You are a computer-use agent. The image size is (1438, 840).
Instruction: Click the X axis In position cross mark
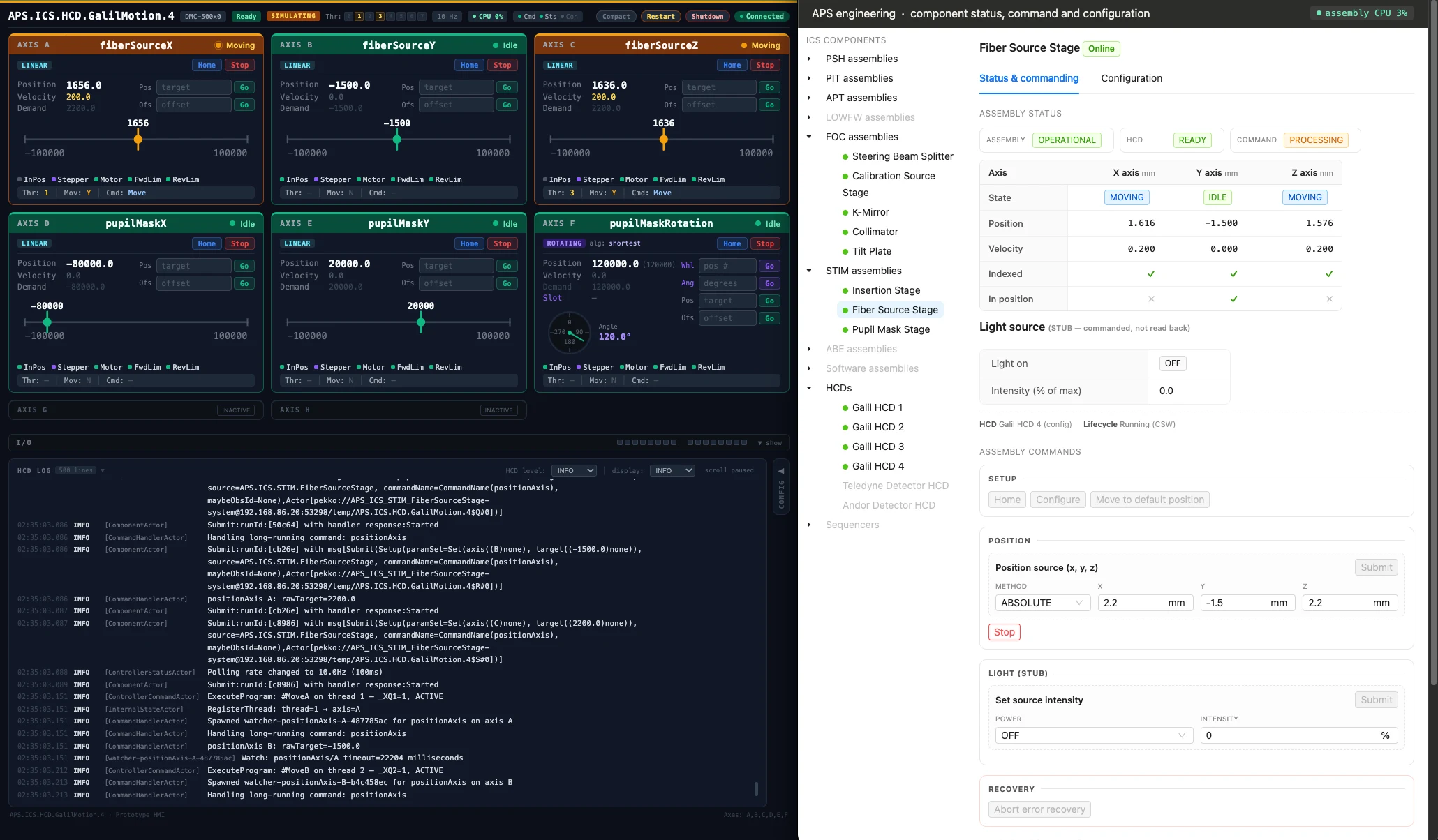pos(1151,299)
